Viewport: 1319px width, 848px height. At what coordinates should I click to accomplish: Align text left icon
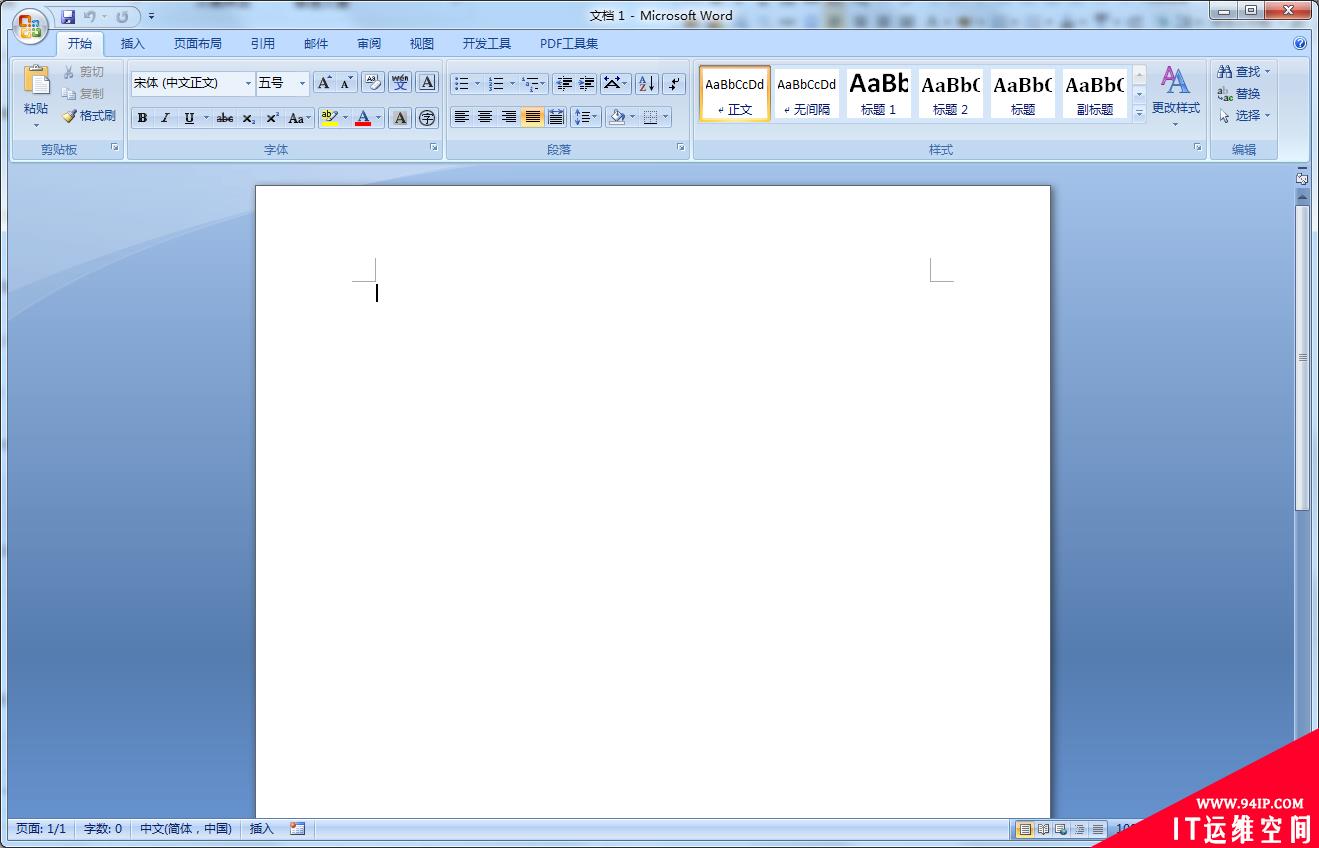[x=461, y=117]
